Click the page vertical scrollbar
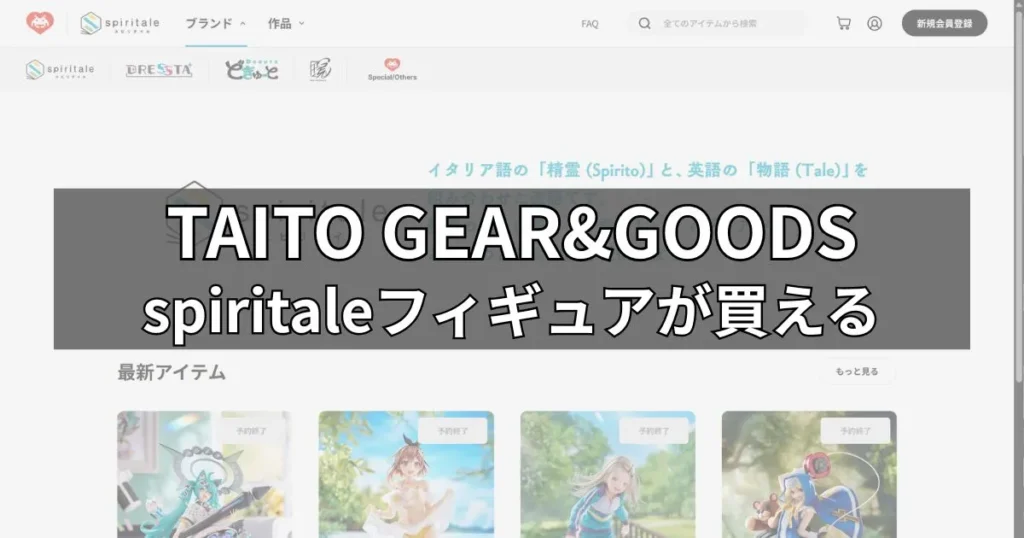Image resolution: width=1024 pixels, height=538 pixels. pos(1019,196)
